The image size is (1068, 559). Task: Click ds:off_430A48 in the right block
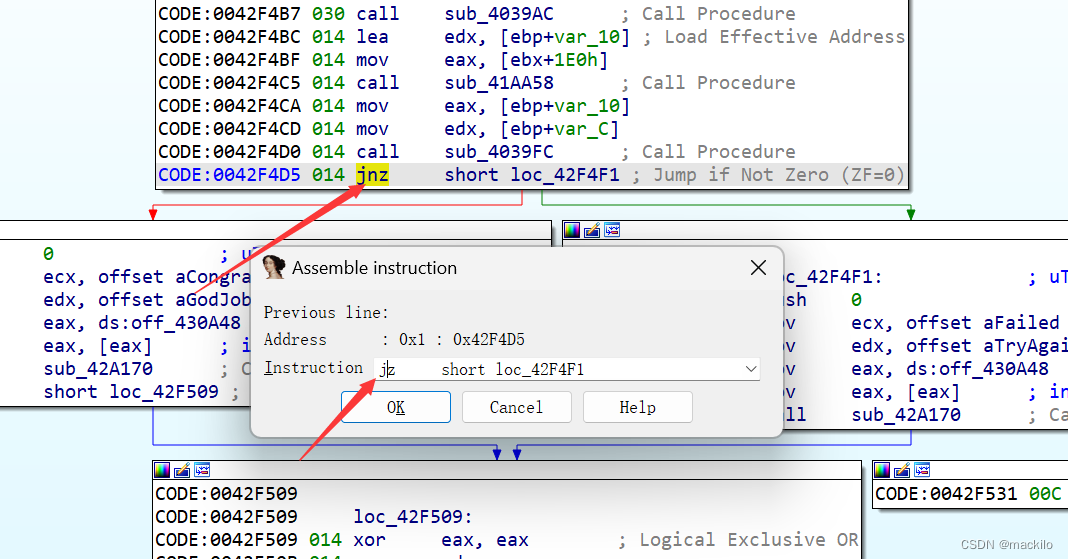pos(977,369)
